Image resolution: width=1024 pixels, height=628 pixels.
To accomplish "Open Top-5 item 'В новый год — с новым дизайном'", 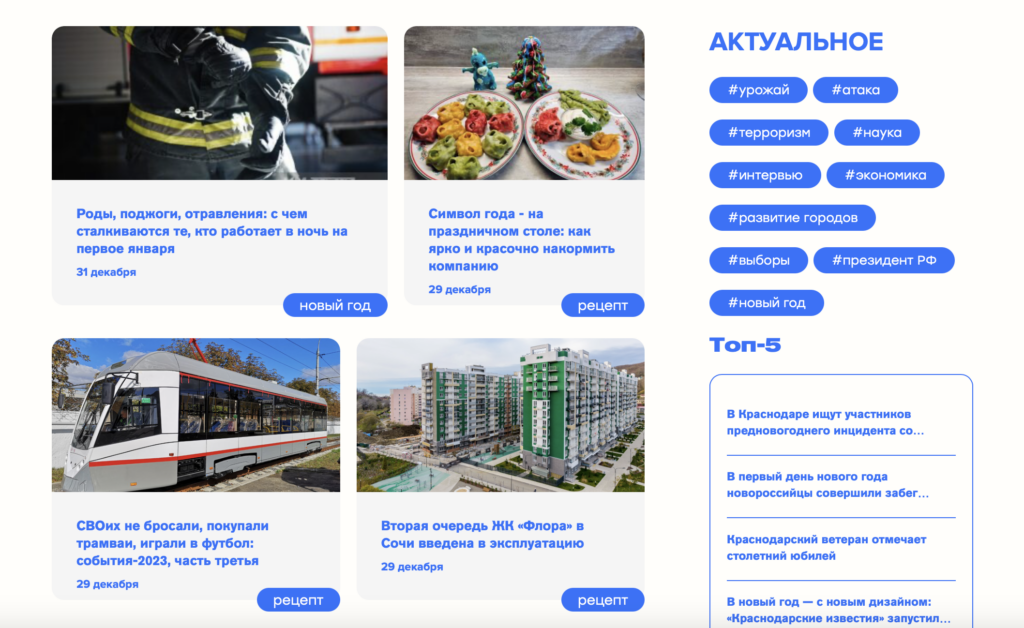I will (x=839, y=610).
